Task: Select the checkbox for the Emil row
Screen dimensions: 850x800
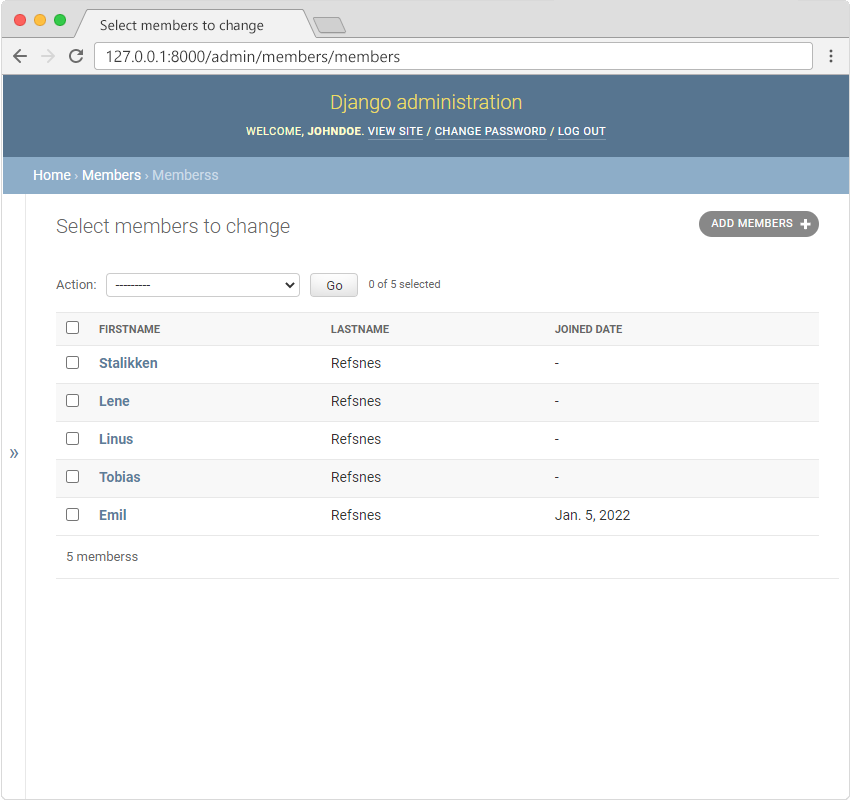Action: tap(72, 514)
